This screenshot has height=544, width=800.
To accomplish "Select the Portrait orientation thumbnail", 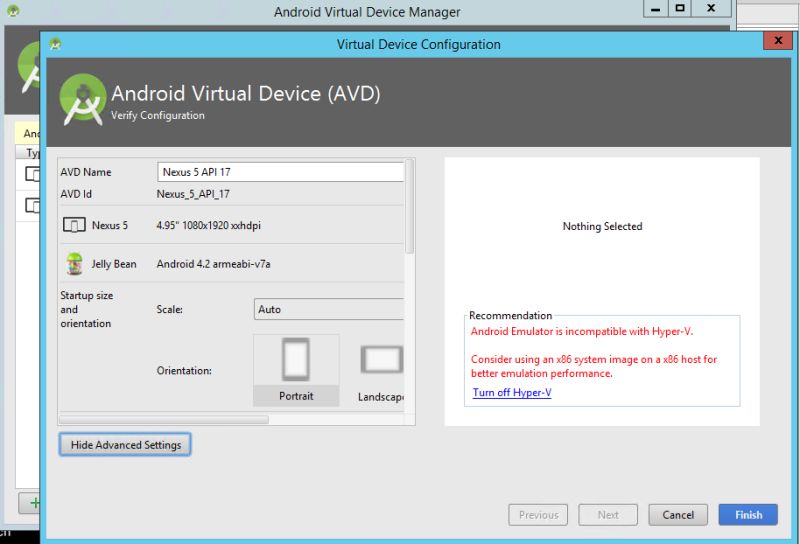I will point(296,370).
